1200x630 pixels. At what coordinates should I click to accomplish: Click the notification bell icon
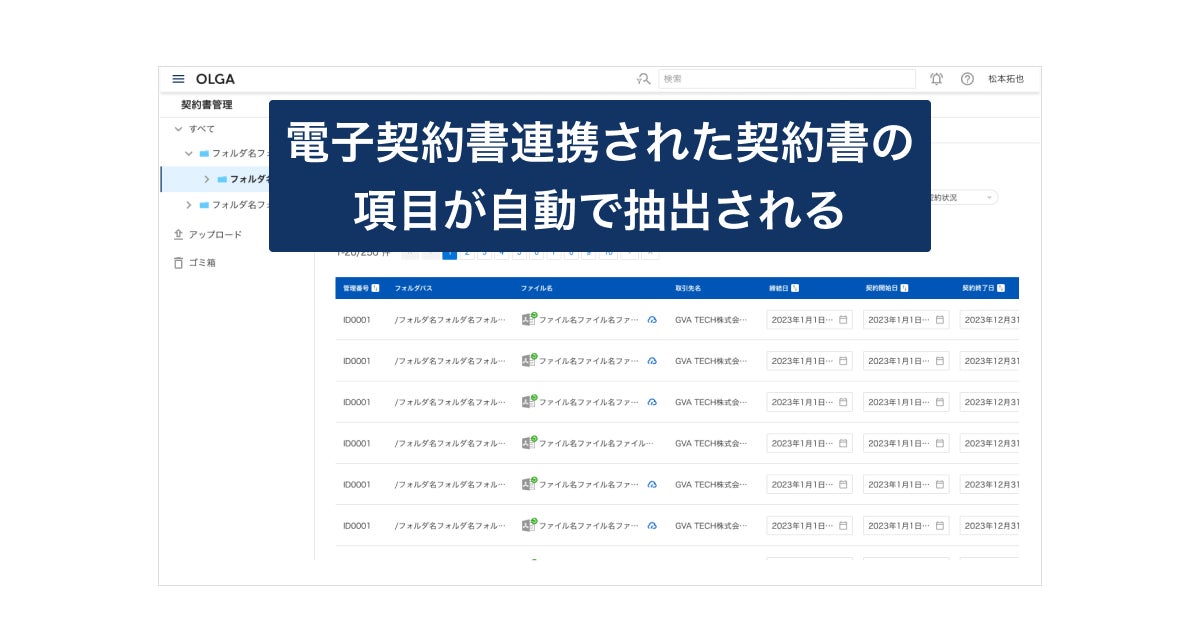tap(936, 79)
